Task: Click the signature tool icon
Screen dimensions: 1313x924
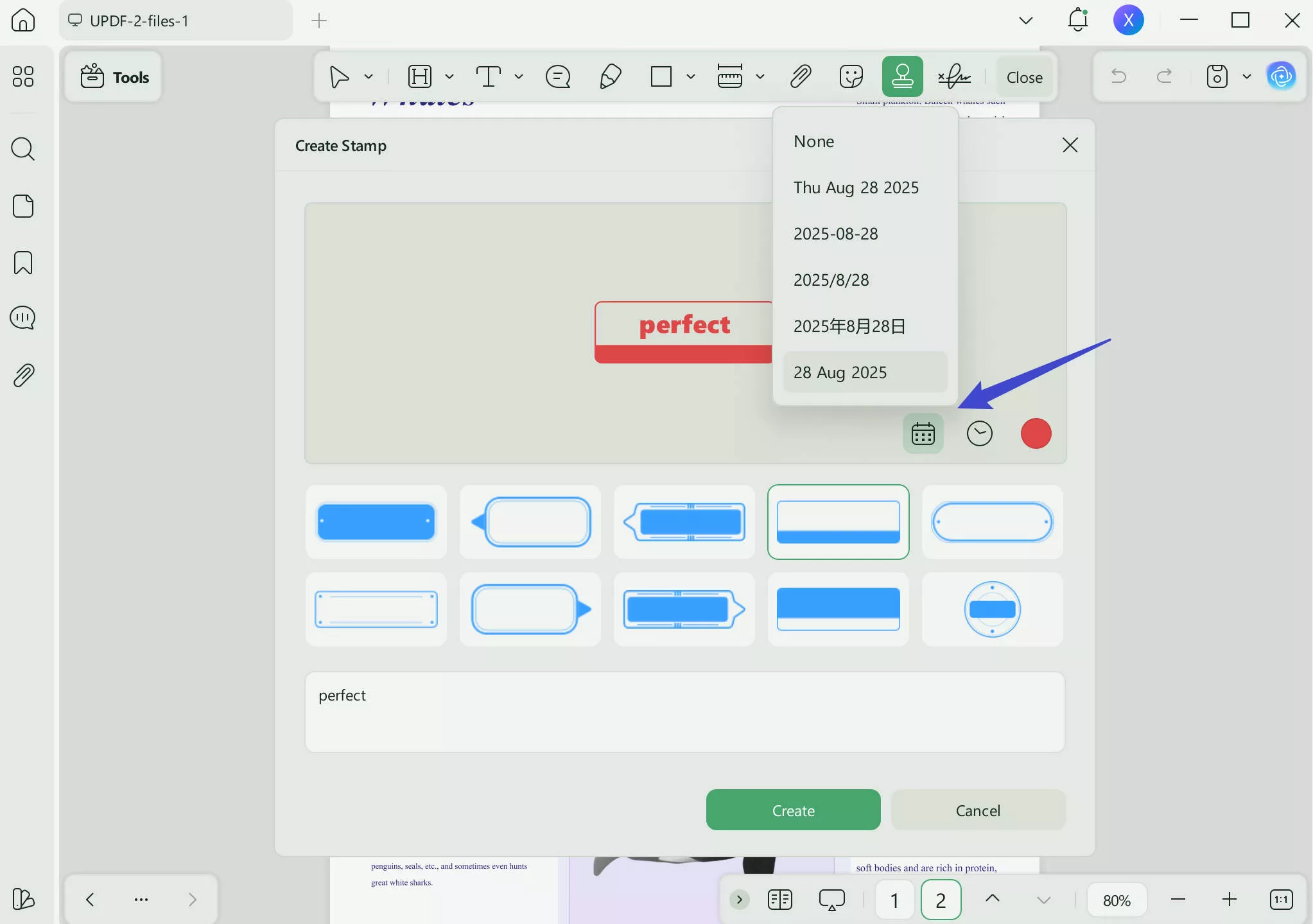Action: coord(954,77)
